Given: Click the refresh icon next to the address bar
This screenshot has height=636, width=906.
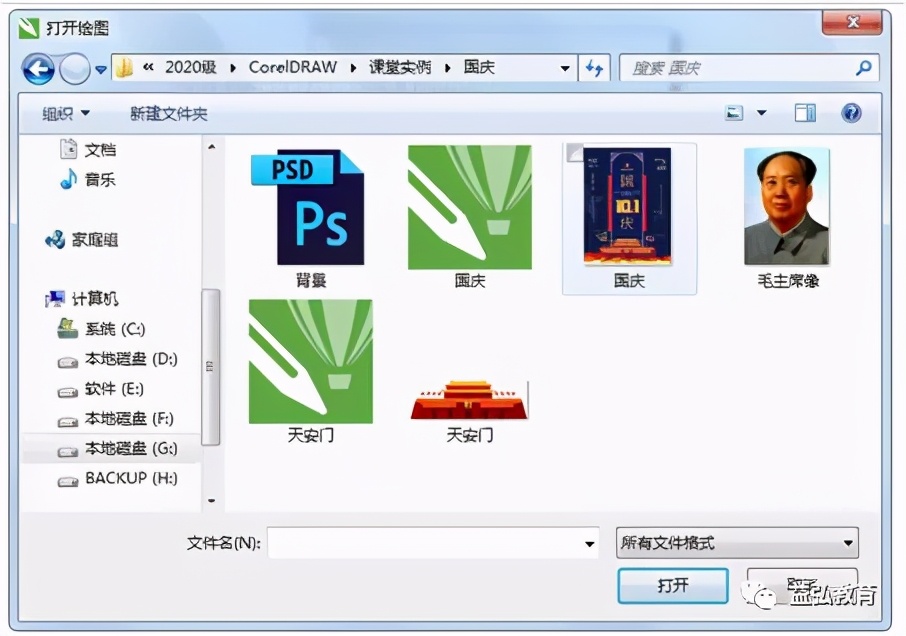Looking at the screenshot, I should coord(594,68).
